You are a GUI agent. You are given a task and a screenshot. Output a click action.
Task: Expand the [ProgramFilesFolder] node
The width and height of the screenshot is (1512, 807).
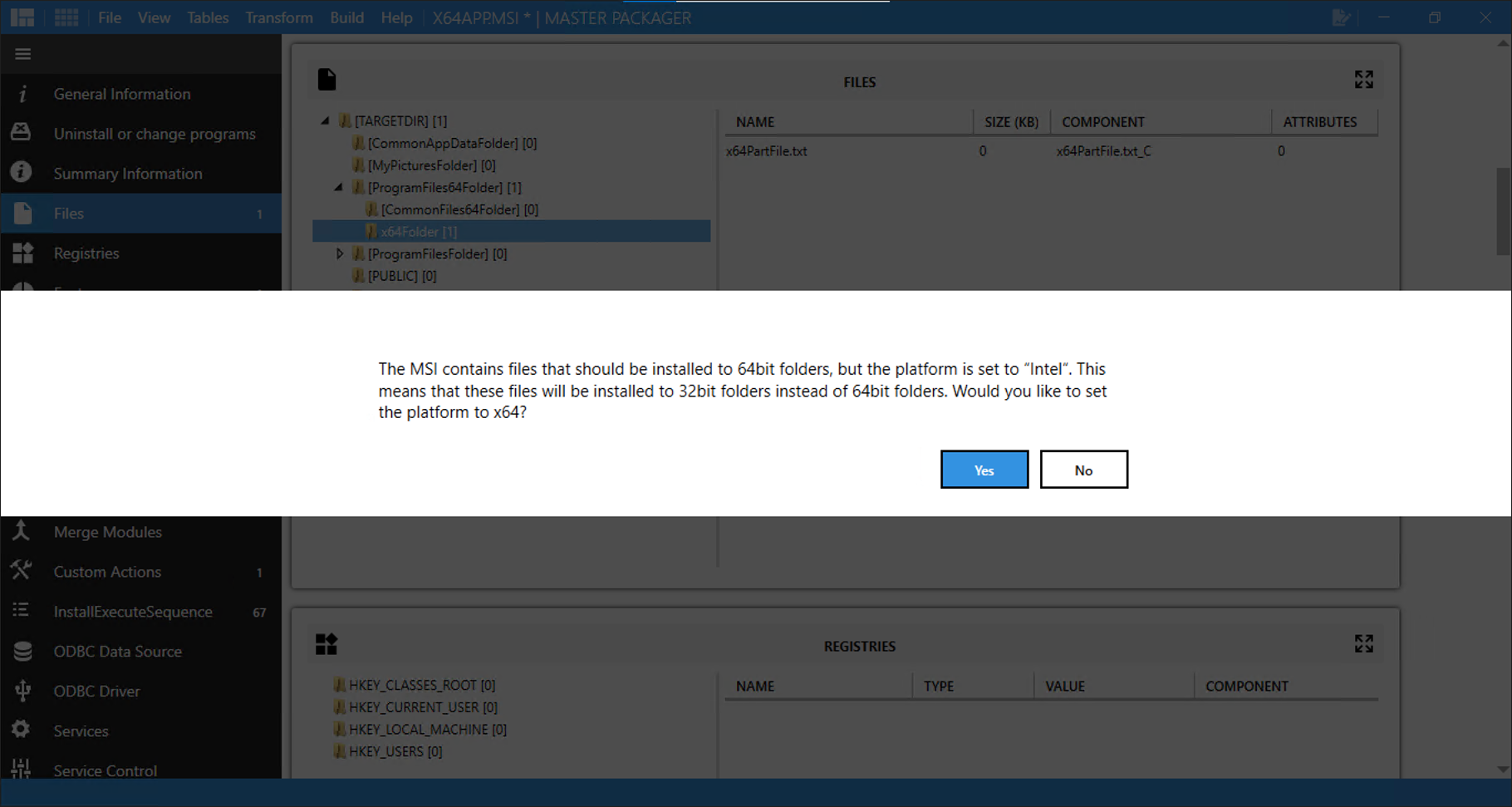(339, 253)
